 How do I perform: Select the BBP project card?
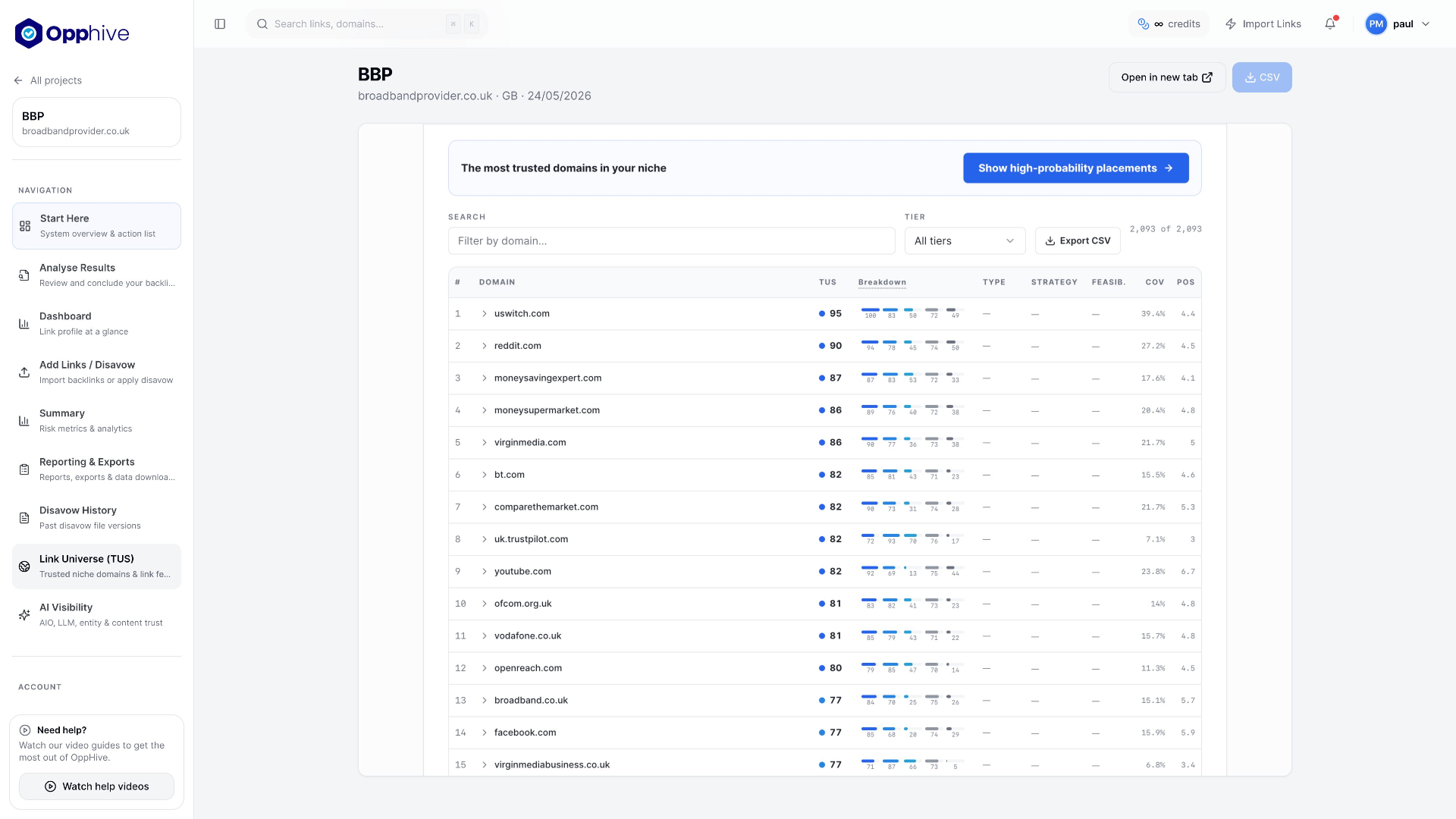(x=96, y=122)
